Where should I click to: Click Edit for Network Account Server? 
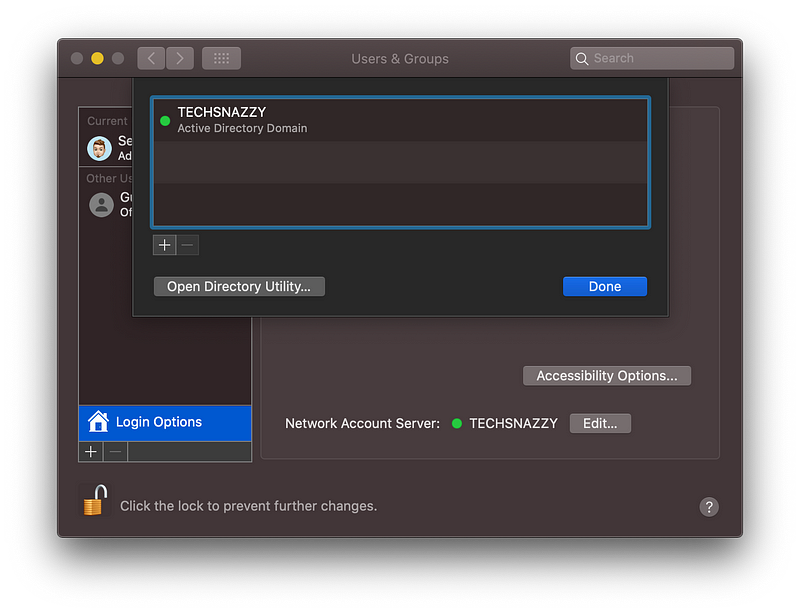(x=600, y=424)
